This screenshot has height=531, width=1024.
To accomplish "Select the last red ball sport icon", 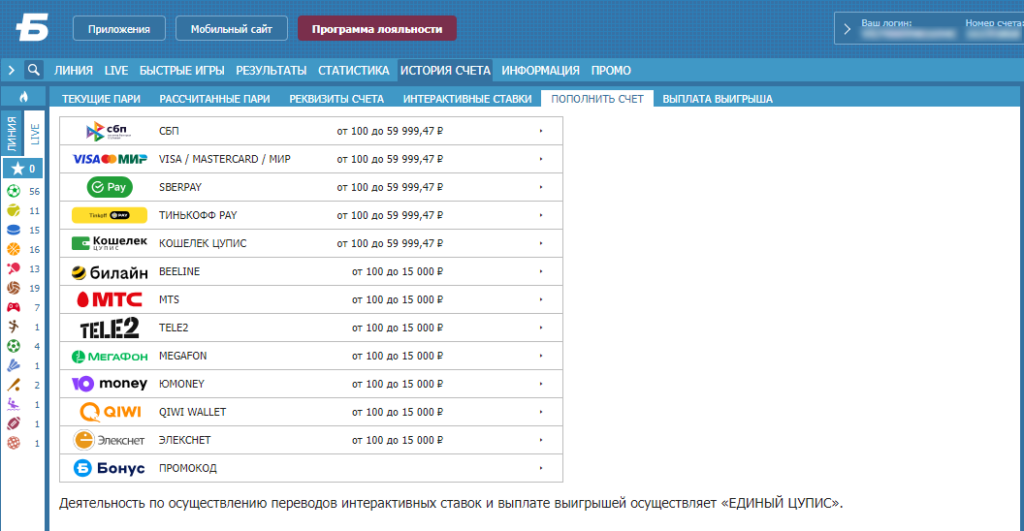I will pos(14,443).
